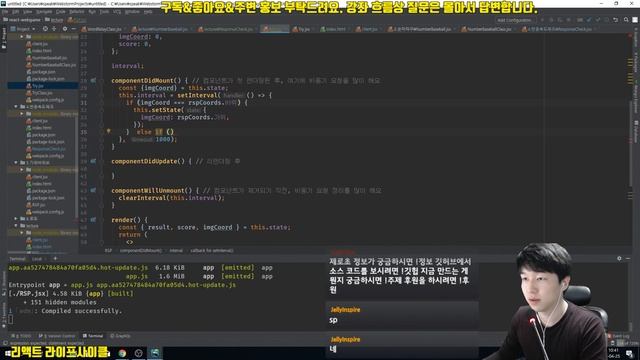Click Add Configuration button
The image size is (640, 360).
click(514, 20)
